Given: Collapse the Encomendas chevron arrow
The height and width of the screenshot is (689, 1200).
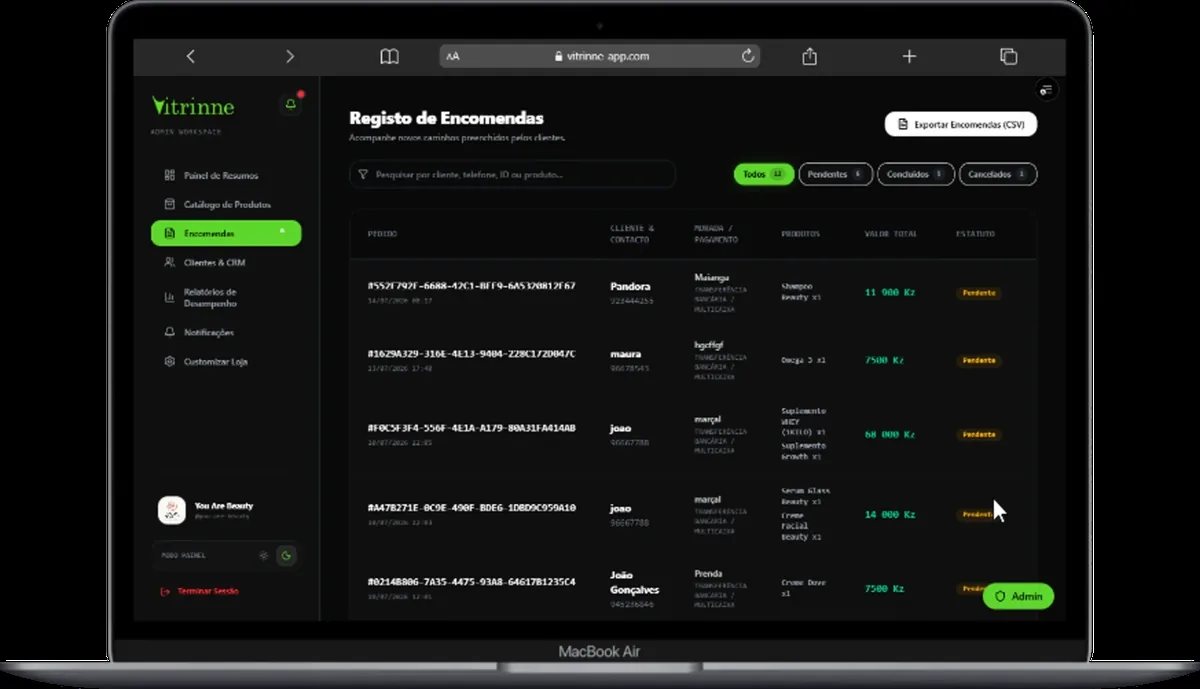Looking at the screenshot, I should click(x=282, y=232).
